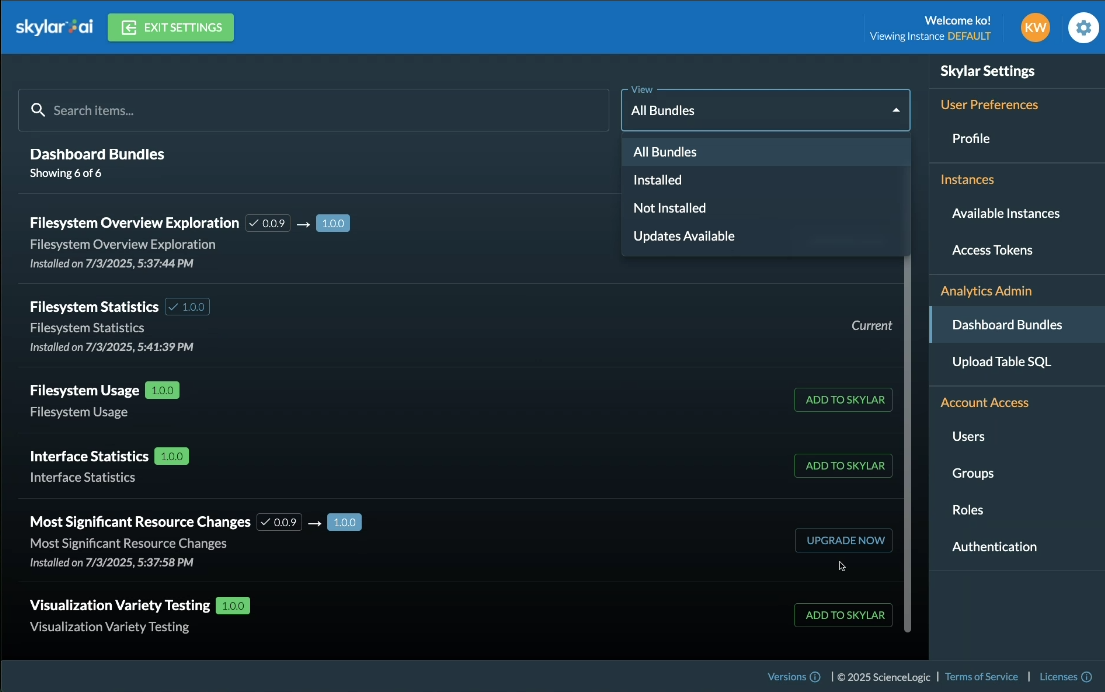Click the Analytics Admin section label
Screen dimensions: 1105x692
click(986, 291)
